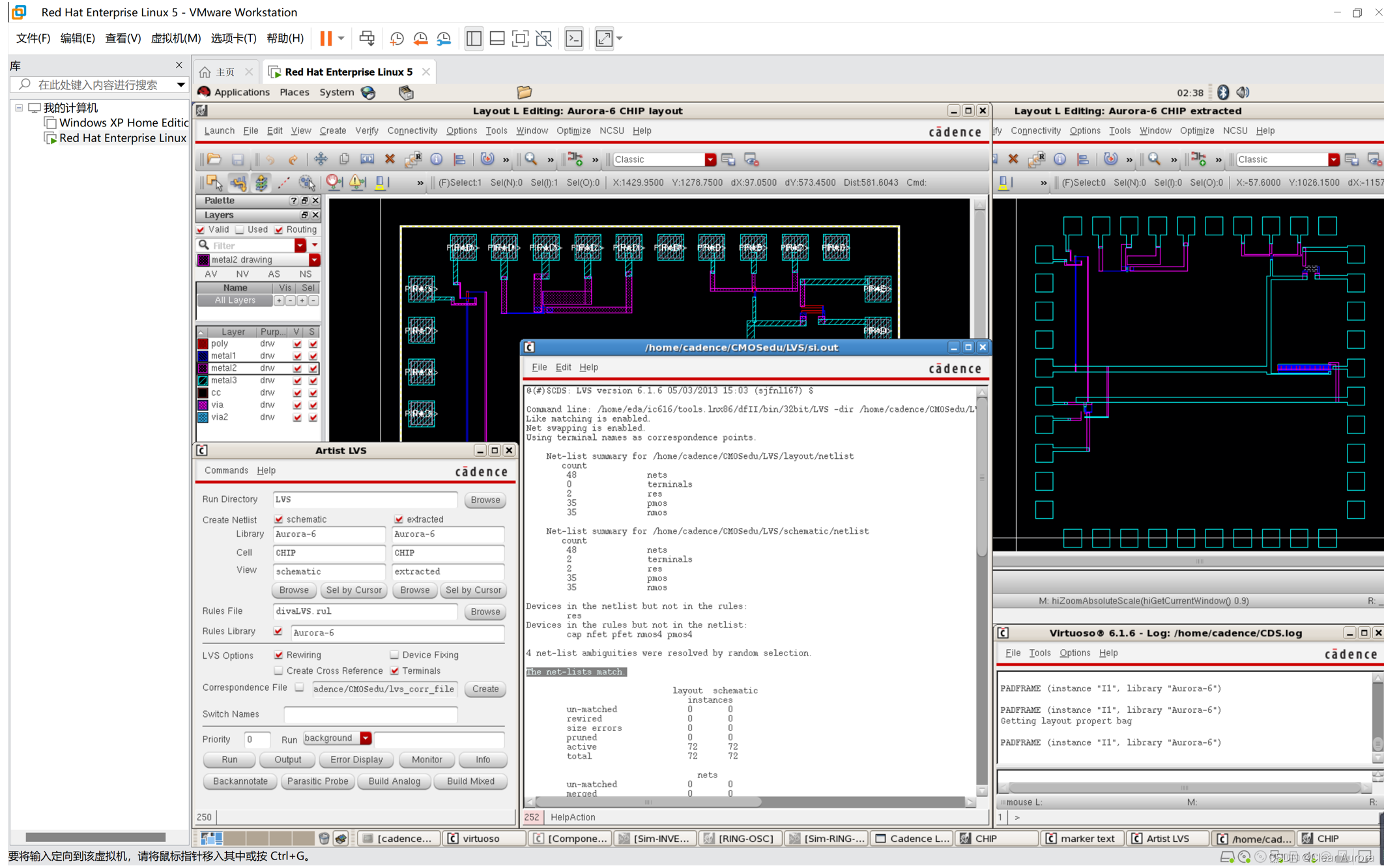Click the Zoom magnifier icon in layout toolbar

531,160
